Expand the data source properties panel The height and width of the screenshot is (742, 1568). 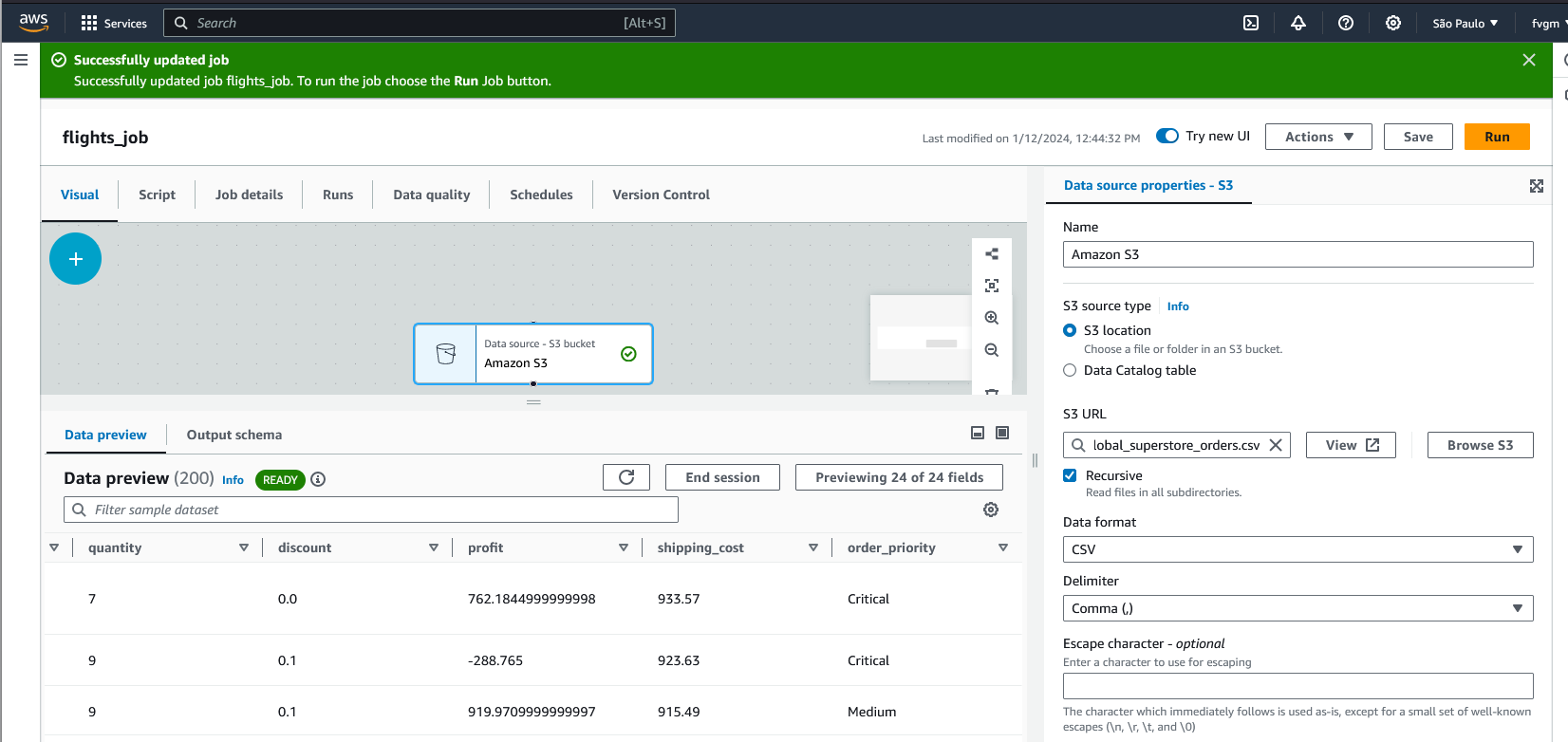point(1536,186)
